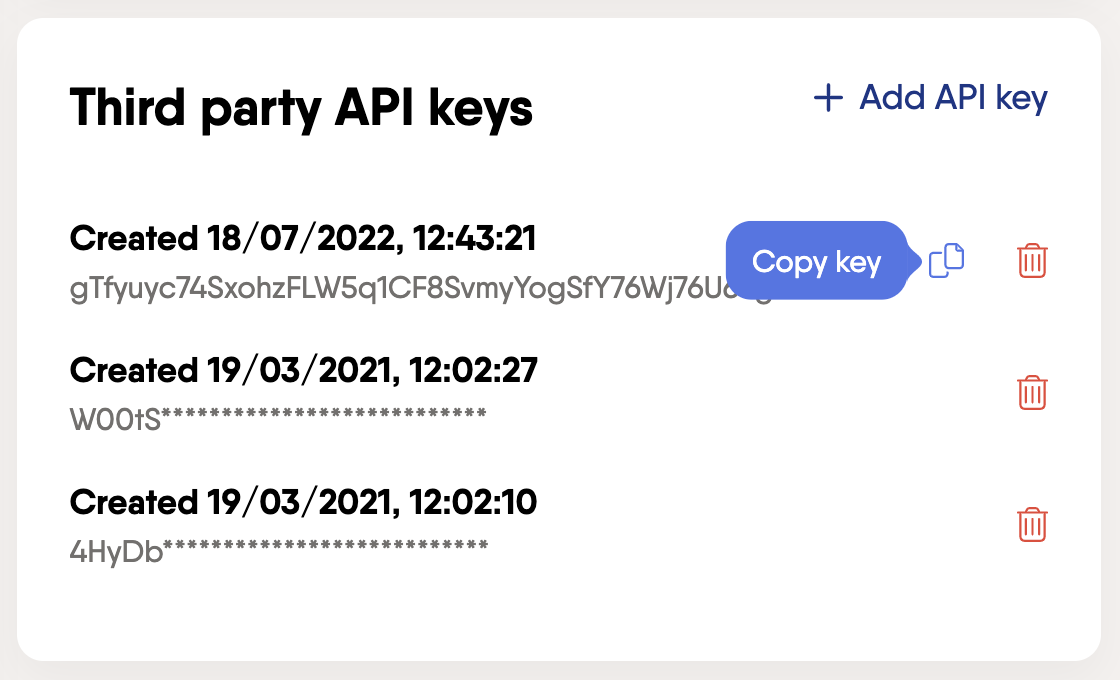Click the Copy key tooltip bubble
1120x680 pixels.
(x=816, y=262)
